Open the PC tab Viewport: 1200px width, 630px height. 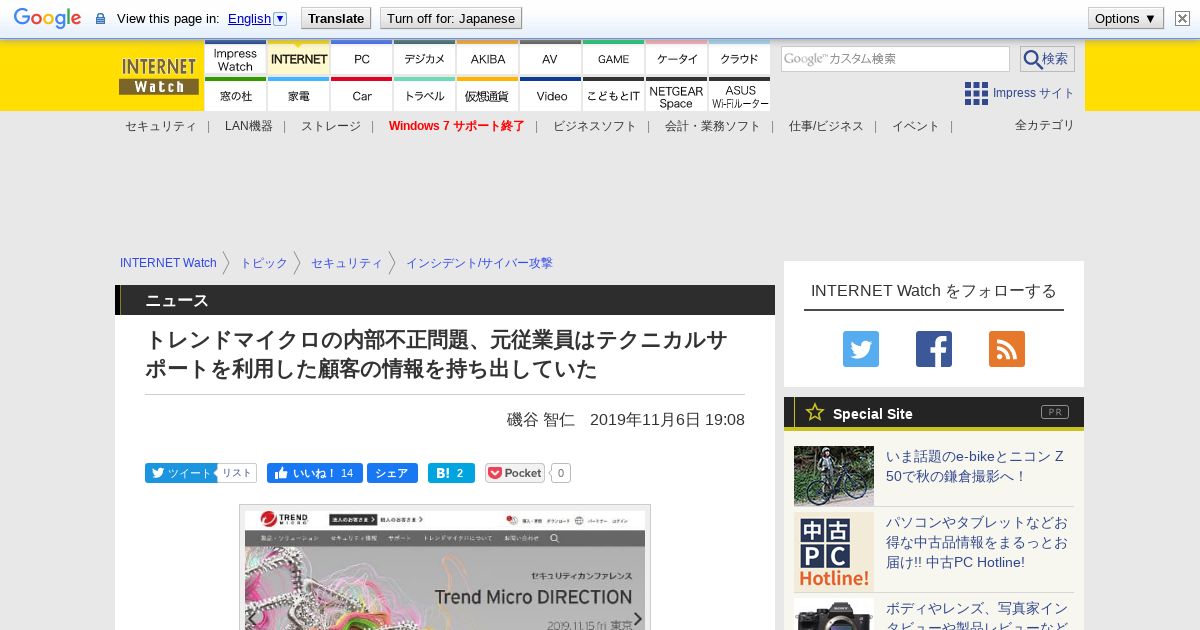[361, 59]
